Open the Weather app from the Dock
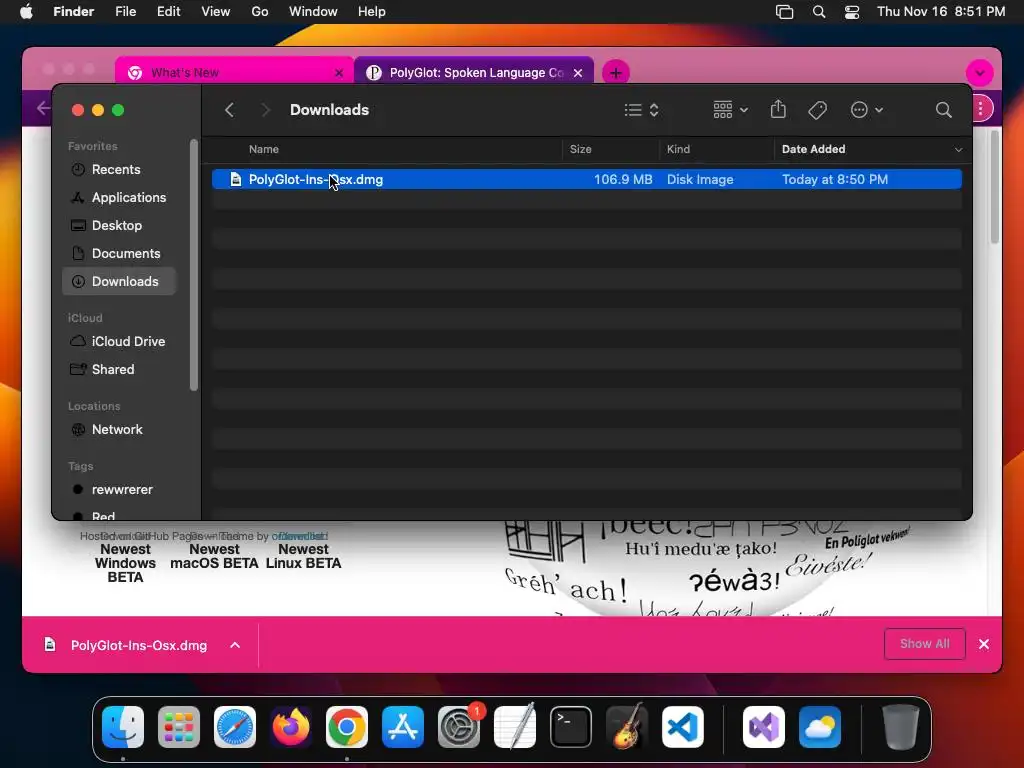Viewport: 1024px width, 768px height. point(820,727)
